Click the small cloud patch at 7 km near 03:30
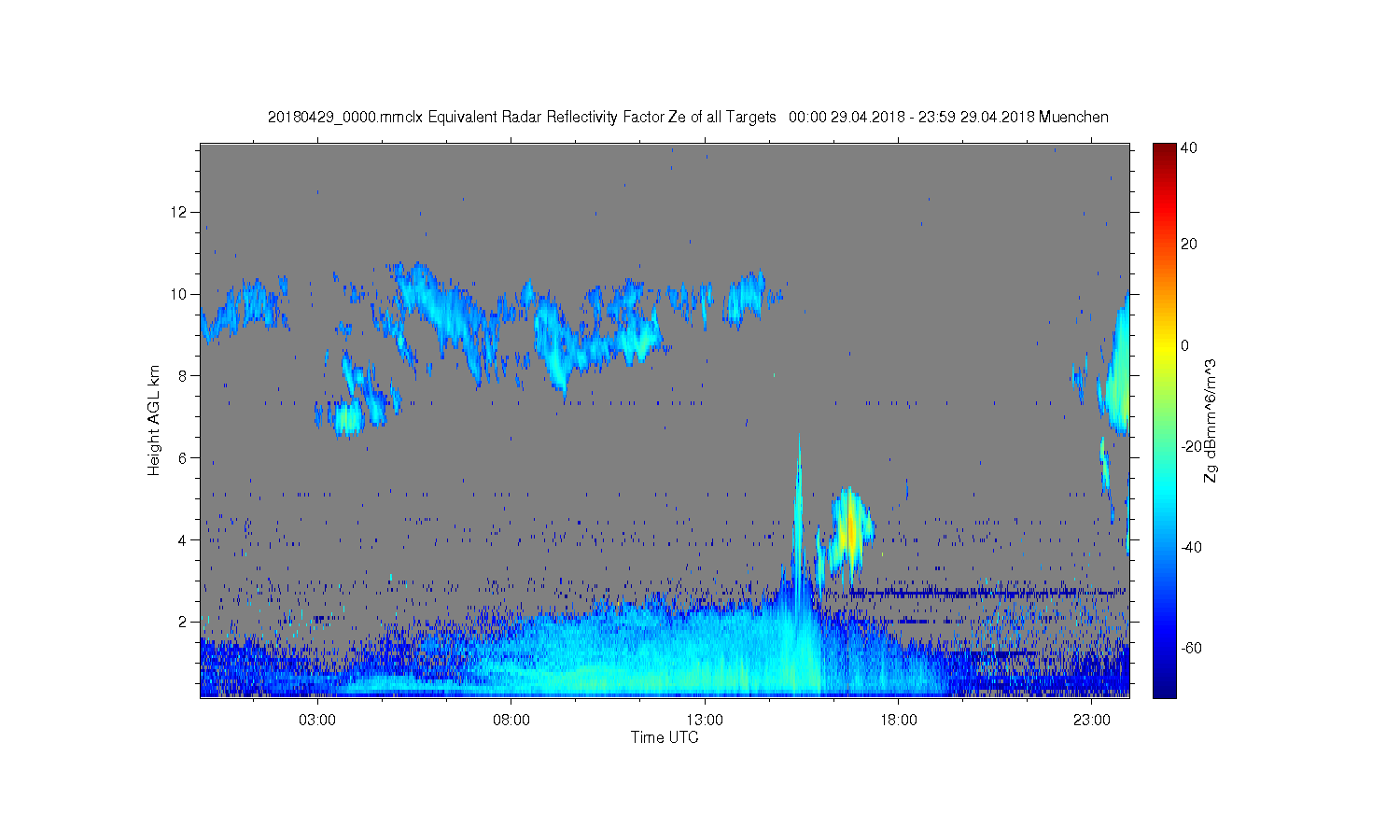The height and width of the screenshot is (840, 1400). 347,418
